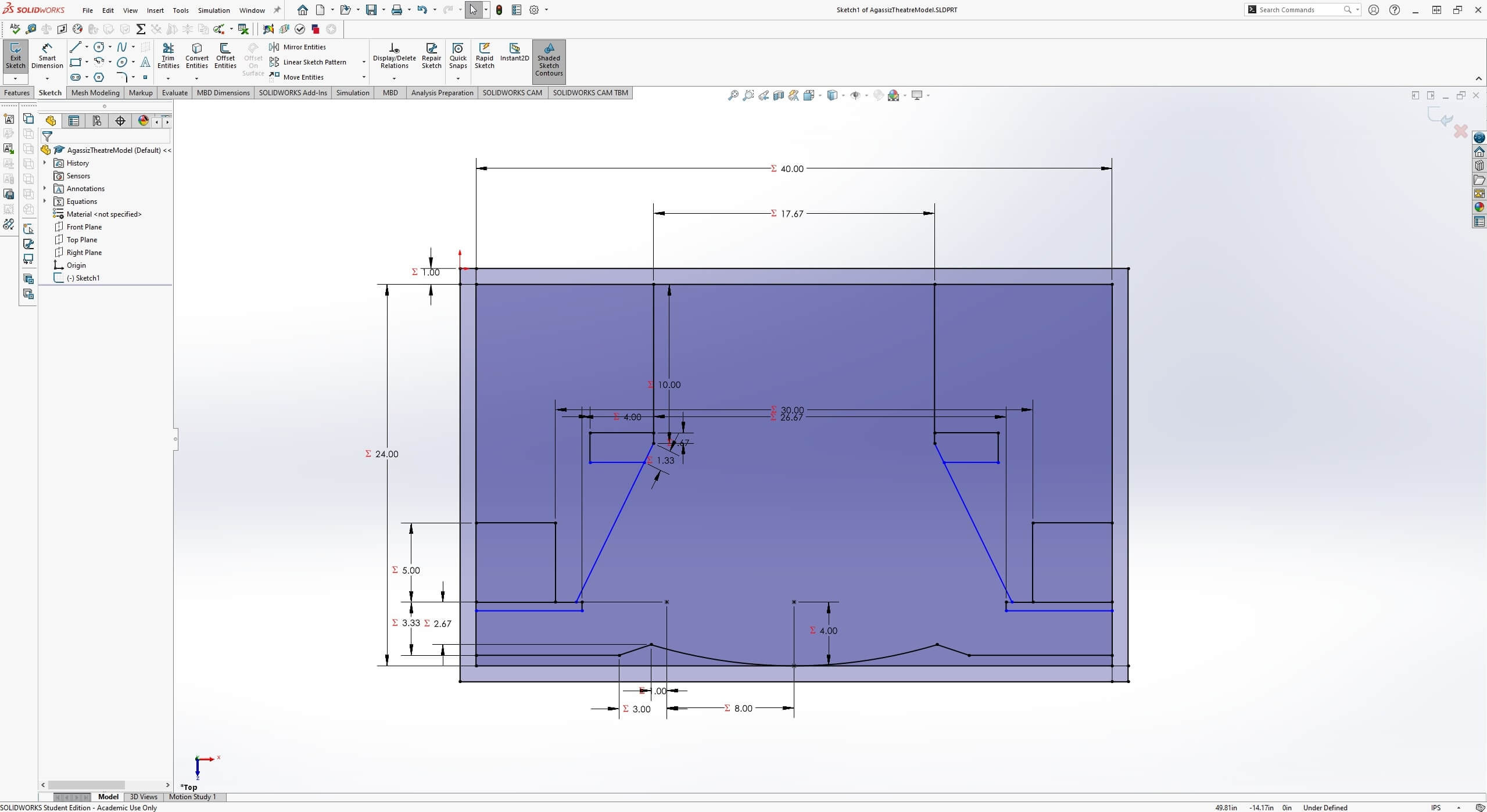Toggle the Select cursor tool
1487x812 pixels.
point(473,10)
